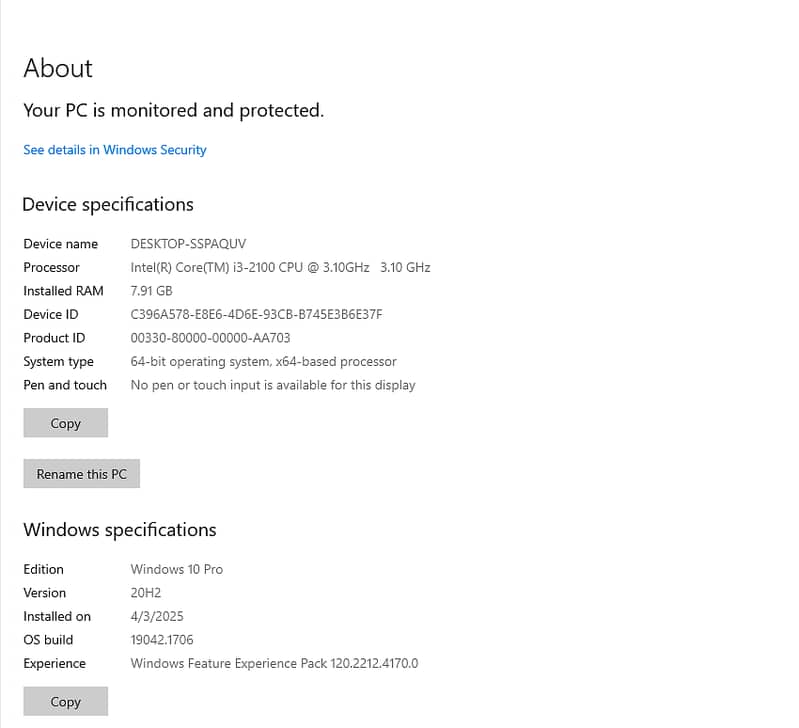
Task: Click the OS build label
Action: 48,640
